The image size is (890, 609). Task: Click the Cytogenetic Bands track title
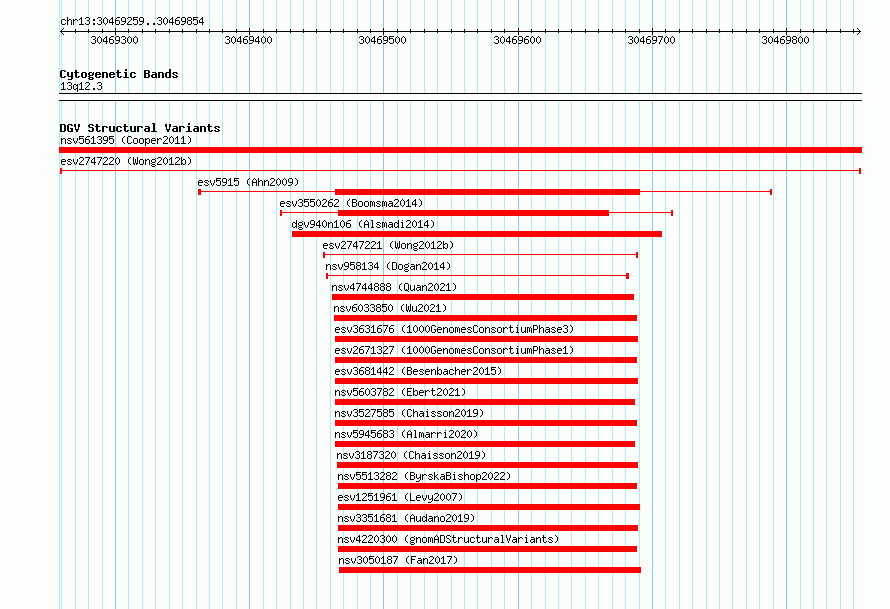(x=119, y=74)
